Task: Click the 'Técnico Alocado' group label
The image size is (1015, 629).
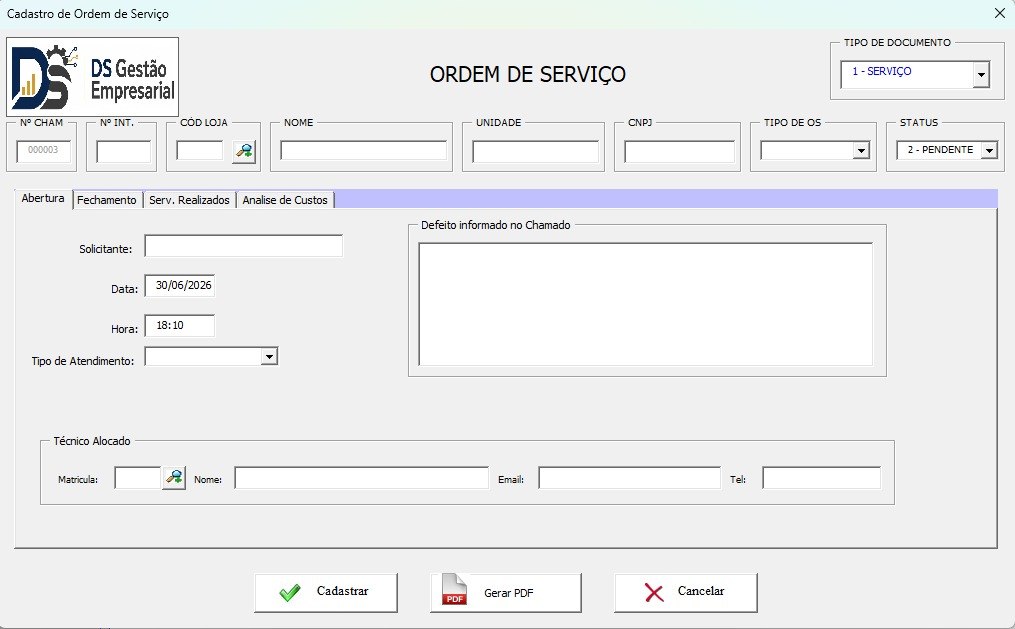Action: coord(92,441)
